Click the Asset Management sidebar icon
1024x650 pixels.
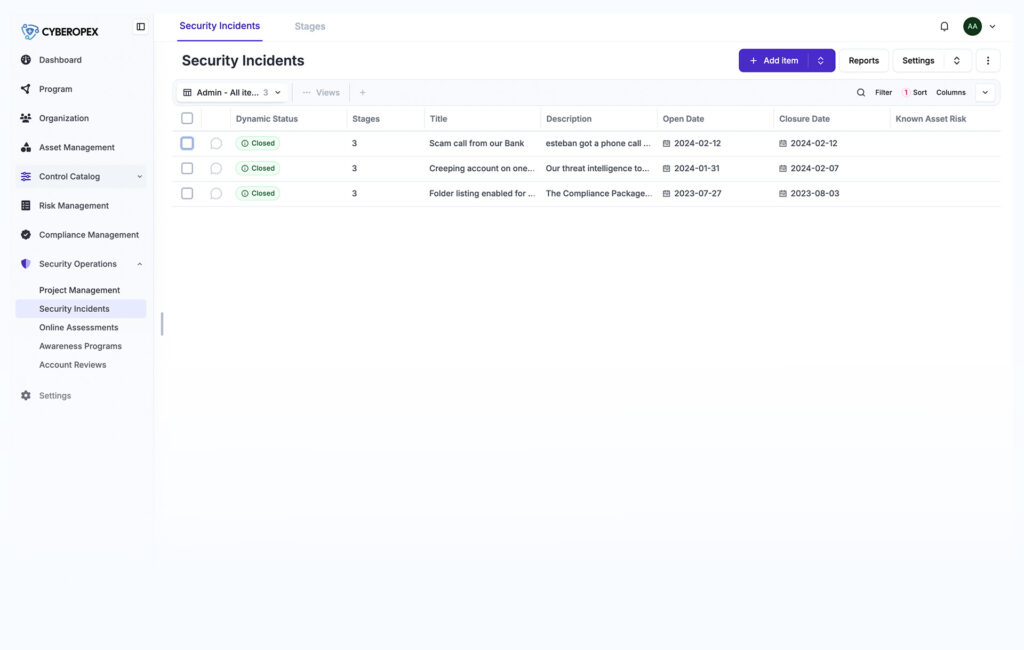pos(25,148)
